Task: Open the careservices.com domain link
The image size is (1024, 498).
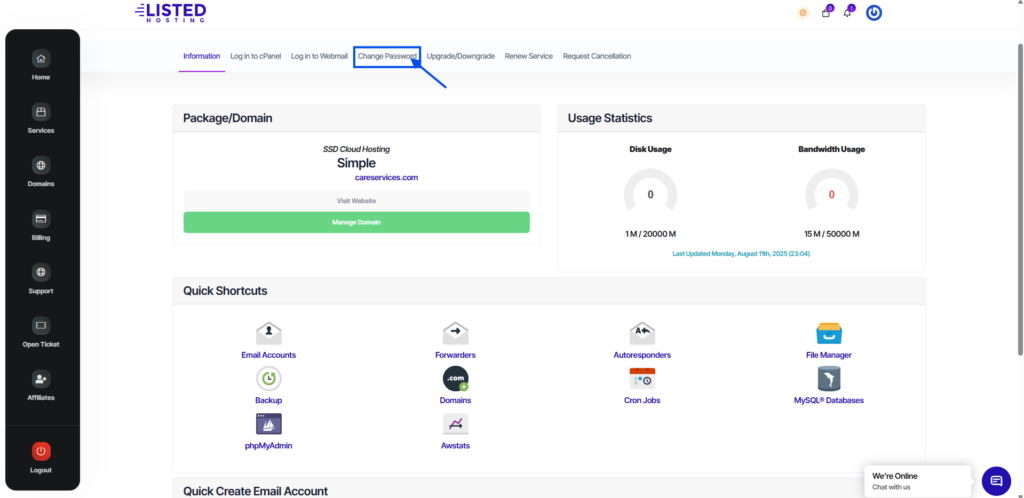Action: pyautogui.click(x=386, y=177)
